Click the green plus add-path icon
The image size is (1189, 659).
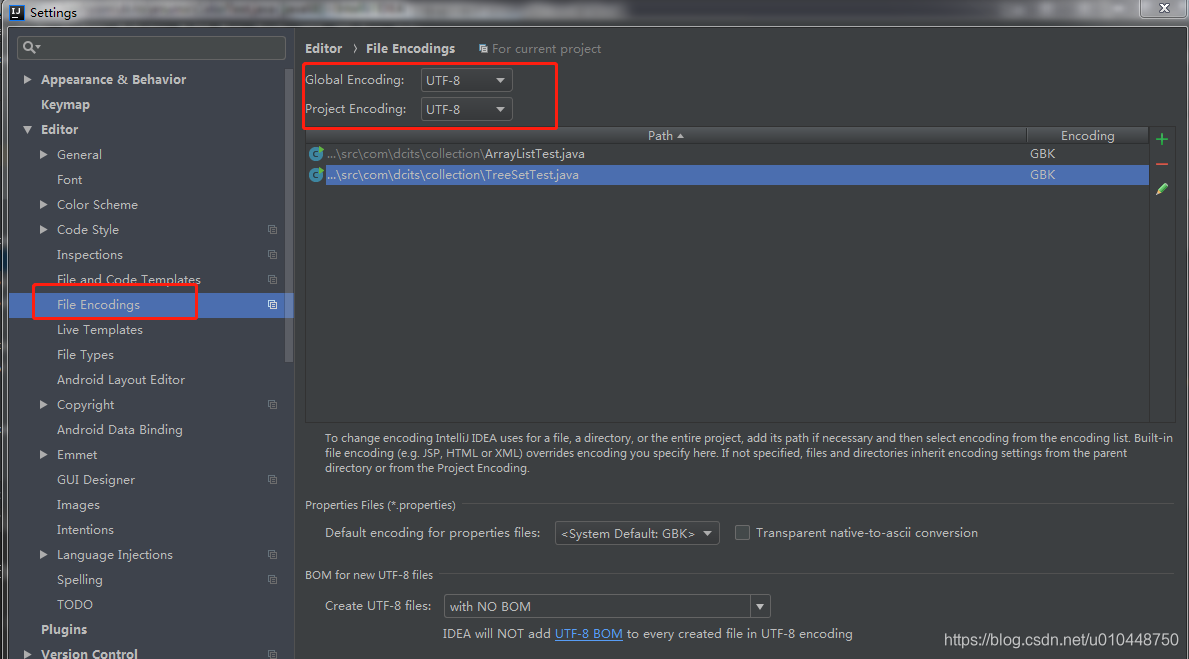click(x=1162, y=140)
